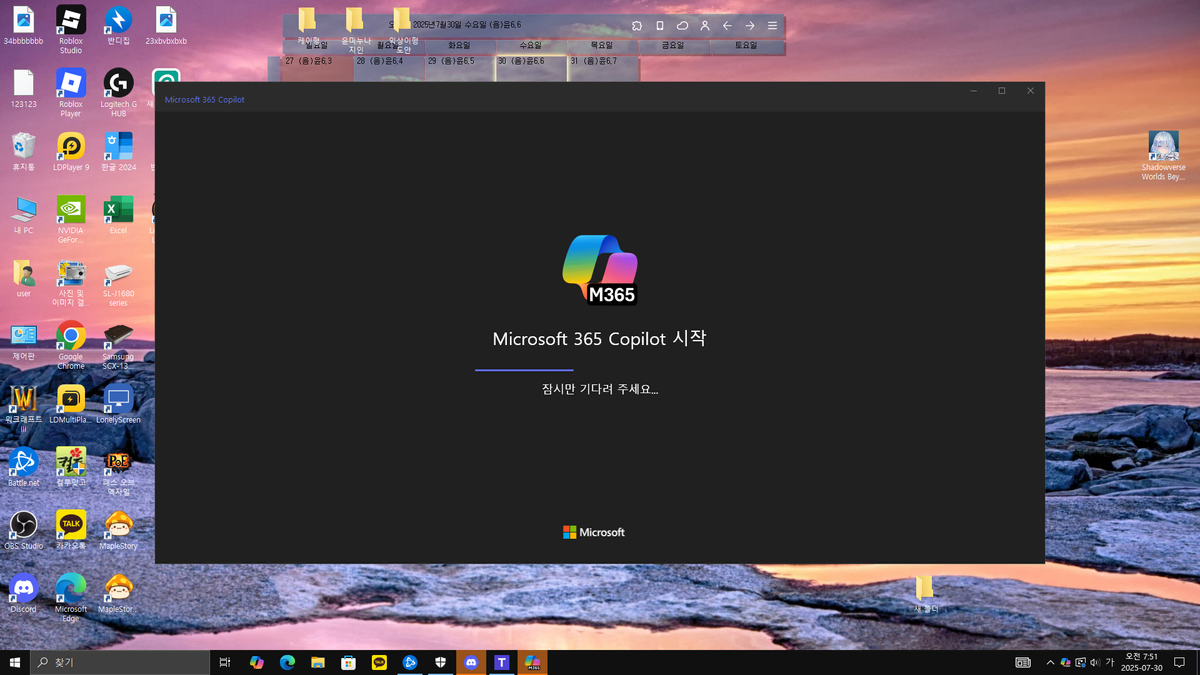
Task: Open File Explorer from the taskbar
Action: click(318, 662)
